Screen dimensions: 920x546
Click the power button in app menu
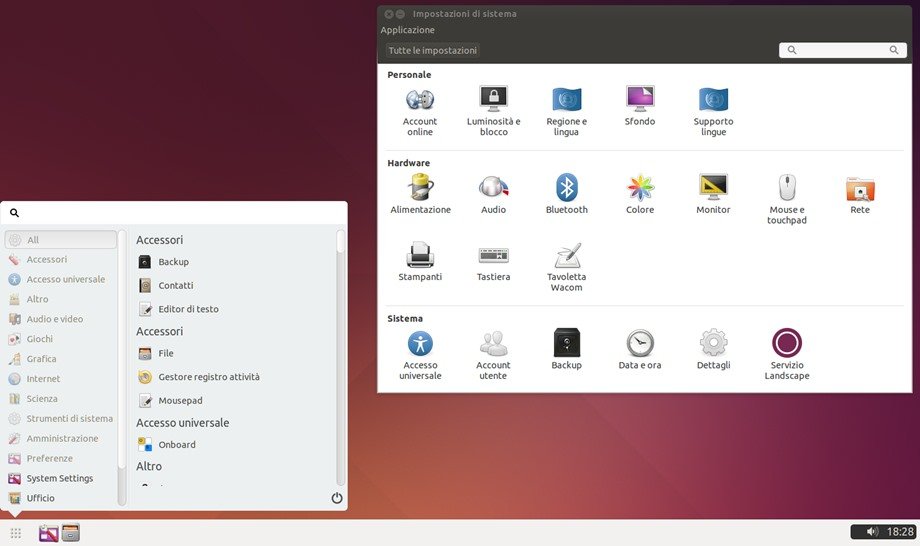pyautogui.click(x=337, y=498)
